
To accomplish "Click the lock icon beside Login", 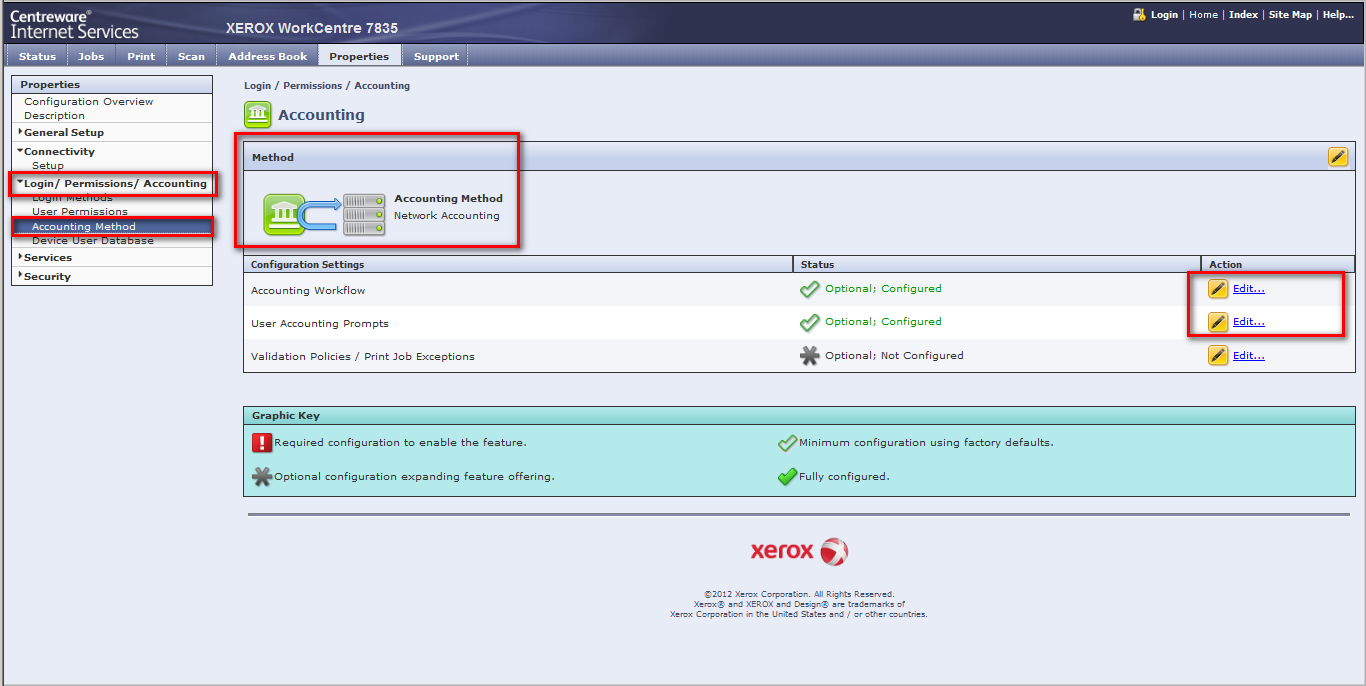I will [x=1138, y=15].
